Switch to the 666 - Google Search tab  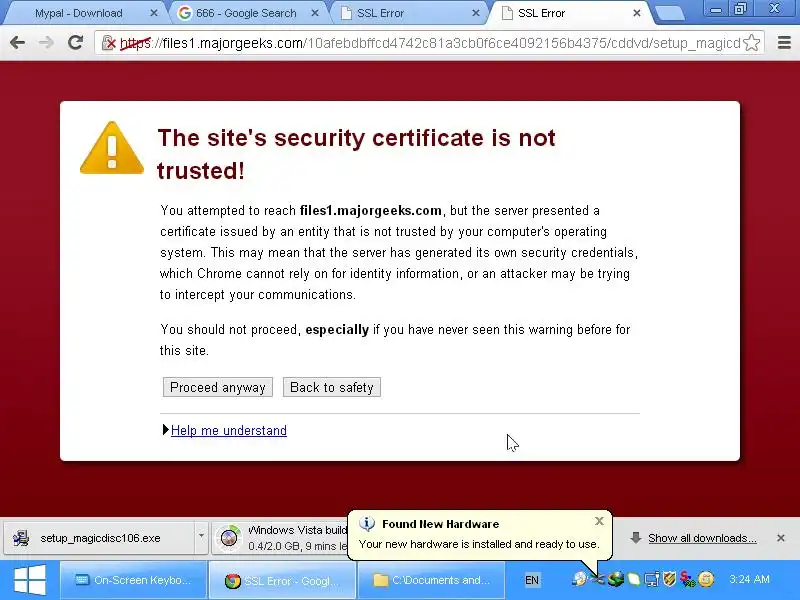pos(247,13)
